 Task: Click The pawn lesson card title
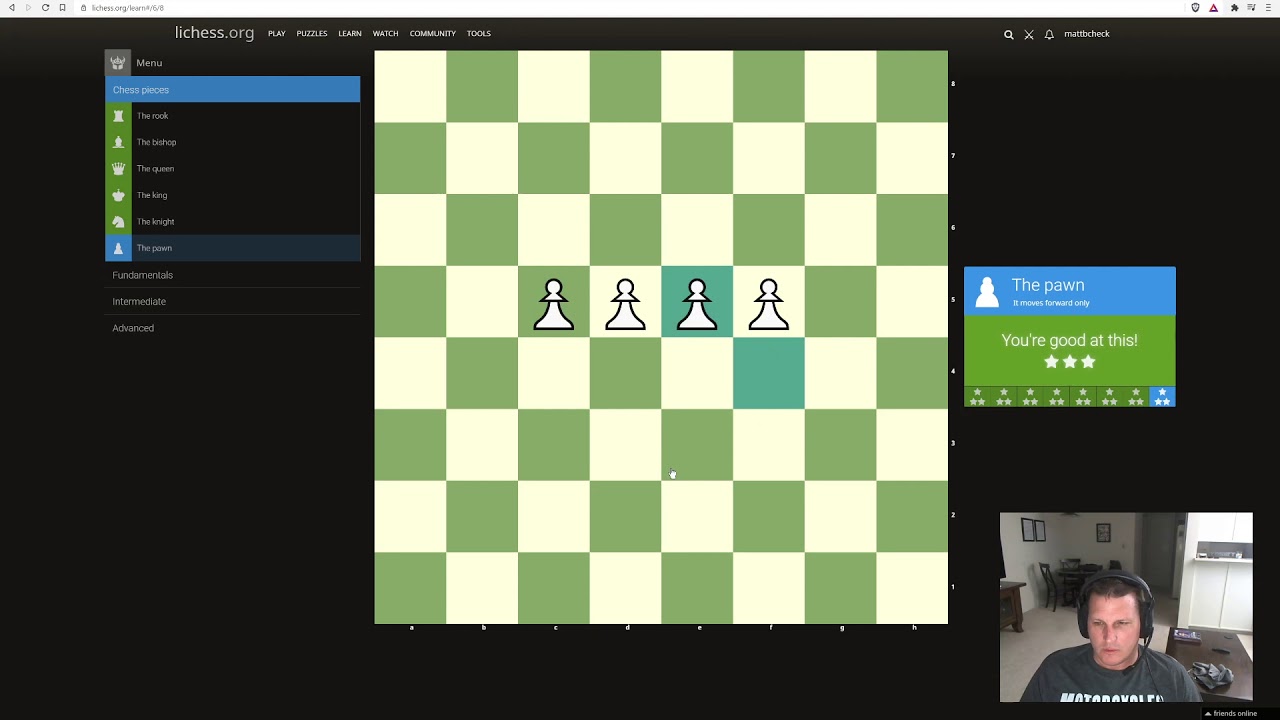point(1047,285)
